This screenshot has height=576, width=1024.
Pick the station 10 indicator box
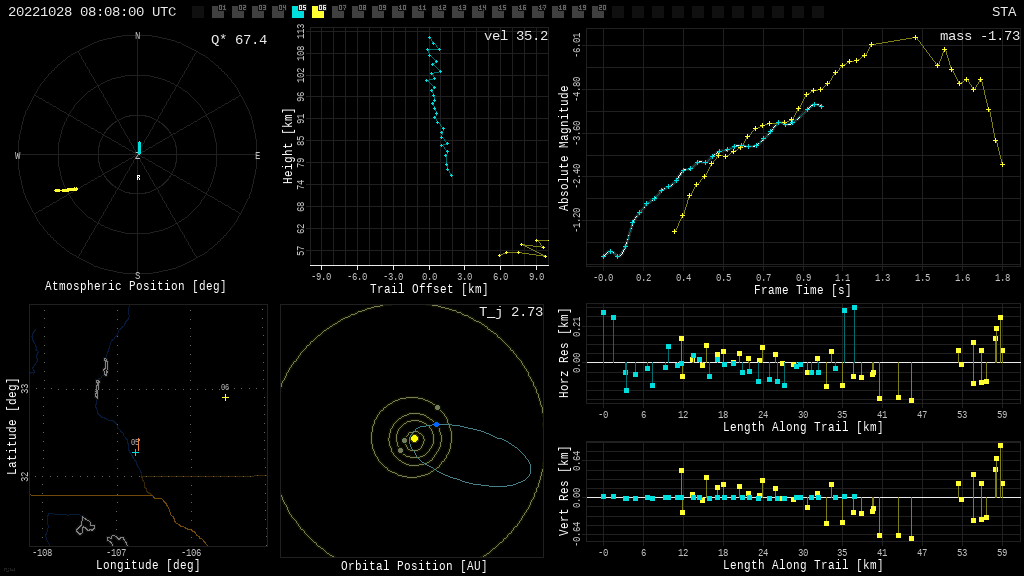click(x=398, y=12)
